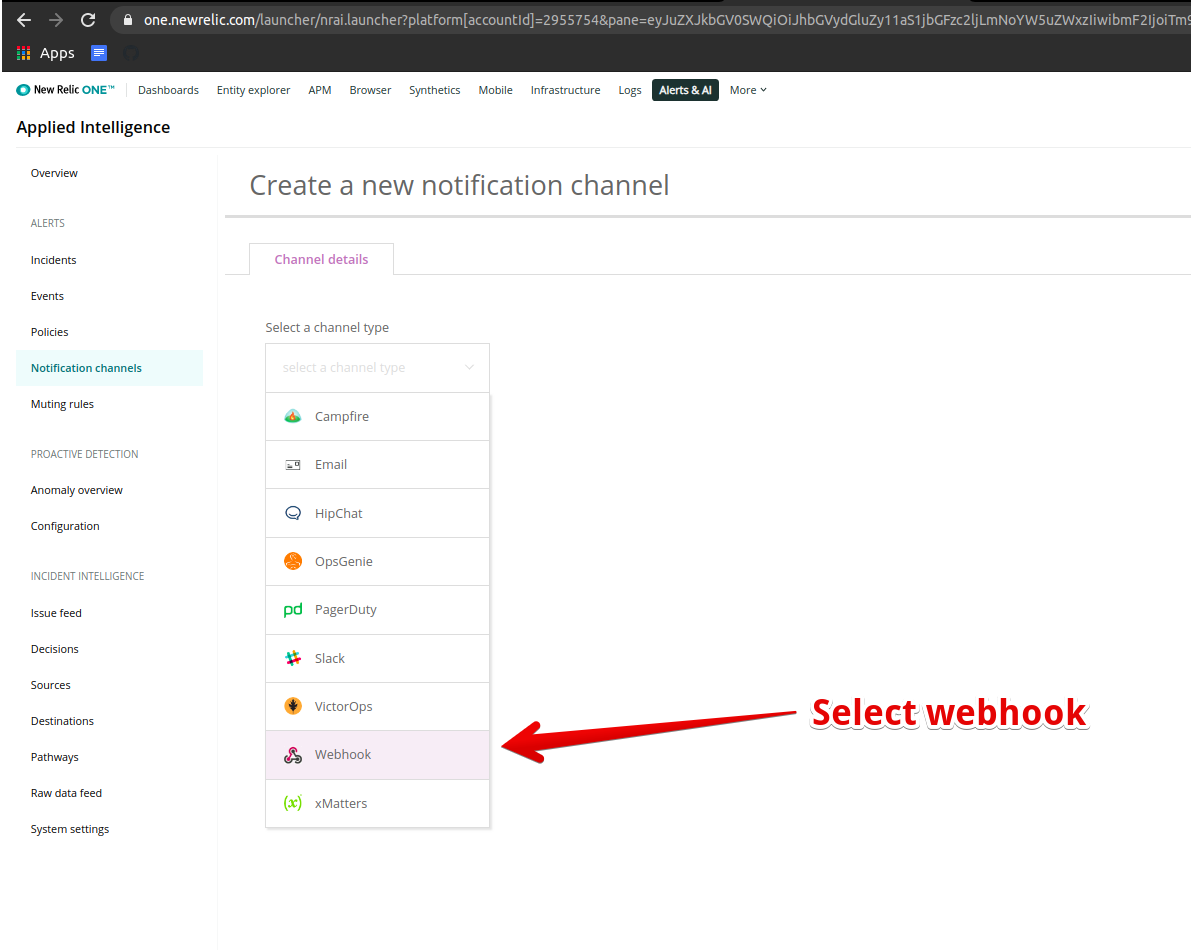Open the Events sidebar link

47,296
